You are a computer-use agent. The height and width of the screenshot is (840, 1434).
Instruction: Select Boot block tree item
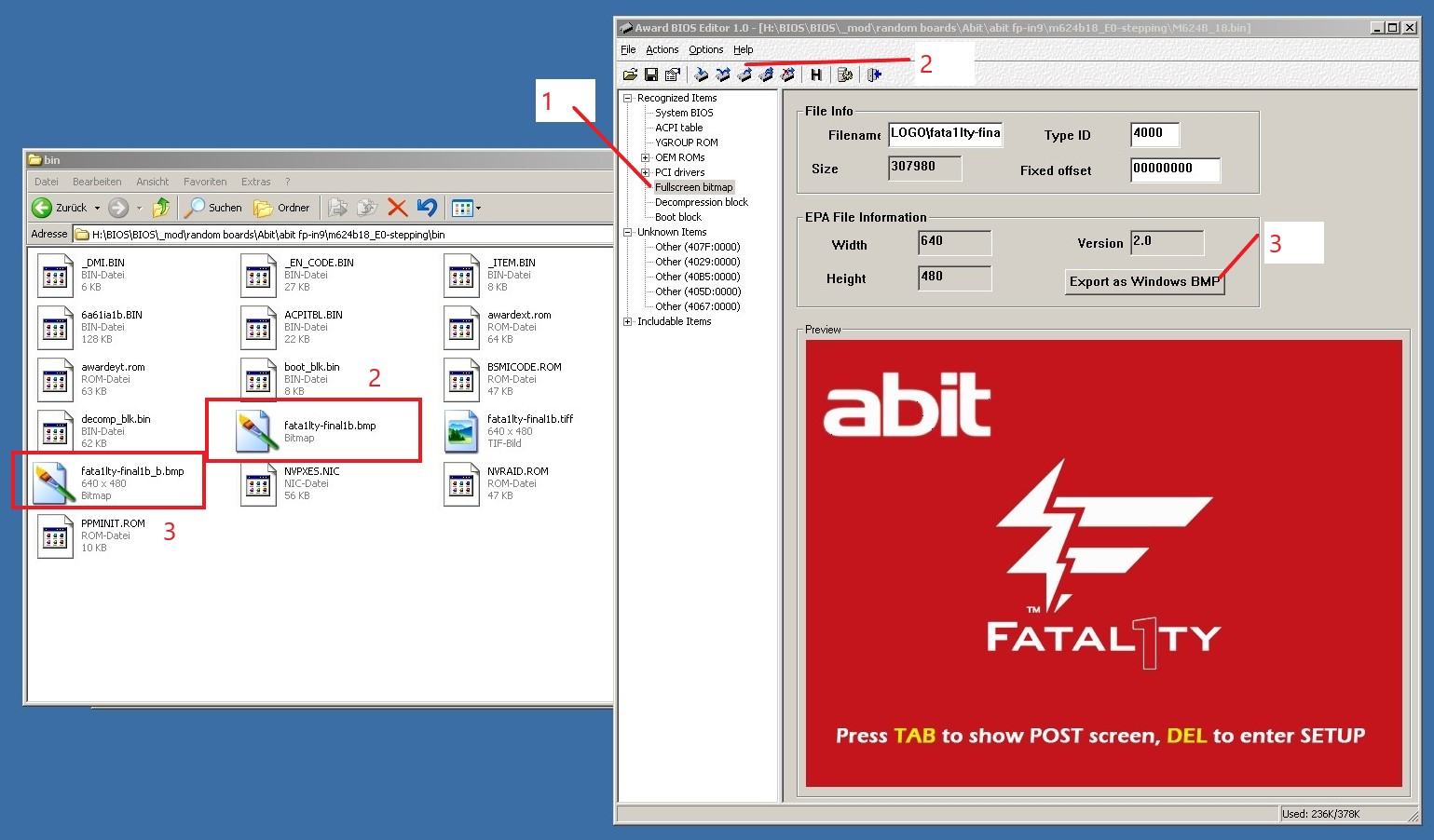coord(678,217)
